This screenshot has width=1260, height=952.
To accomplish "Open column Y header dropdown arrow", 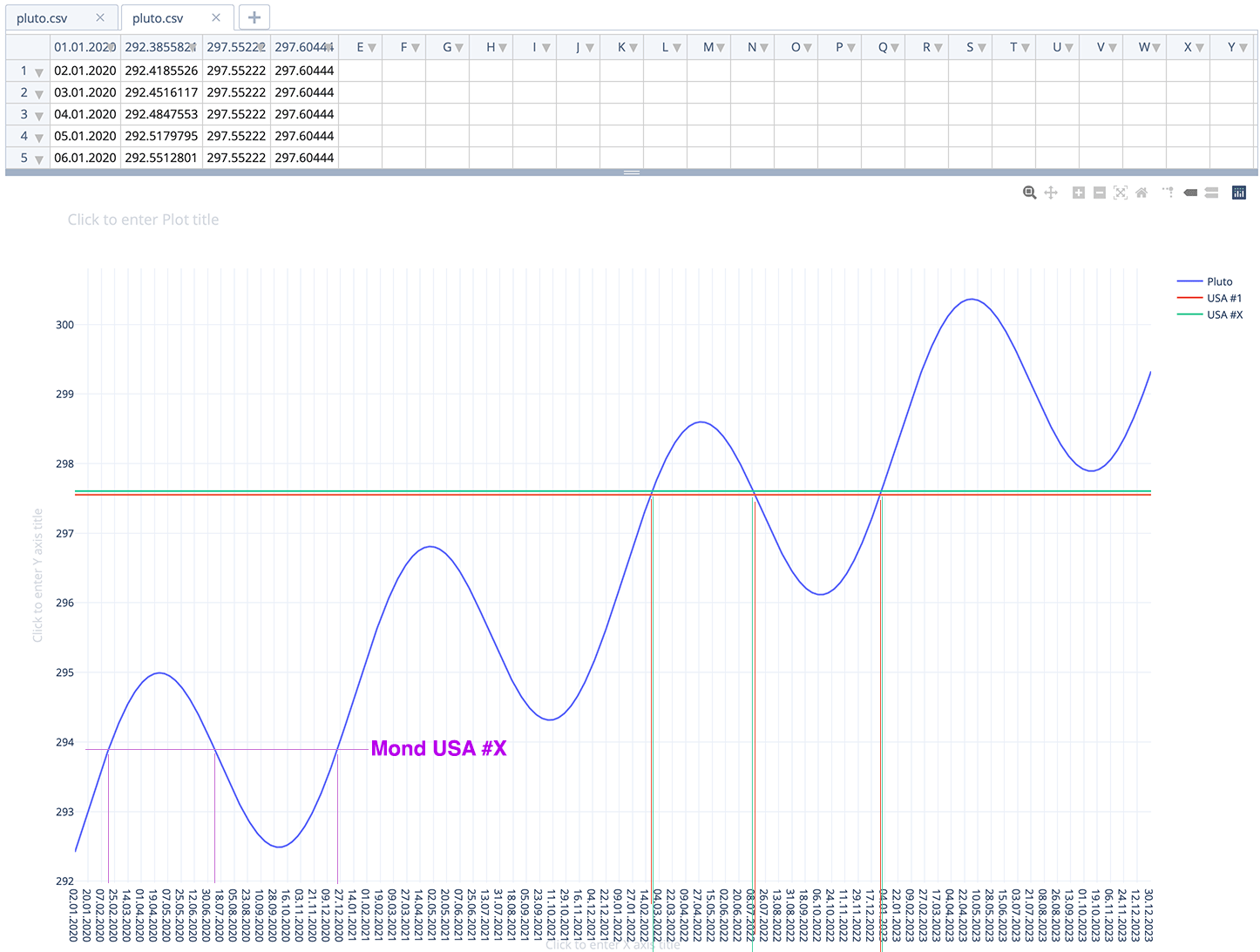I will [x=1243, y=48].
